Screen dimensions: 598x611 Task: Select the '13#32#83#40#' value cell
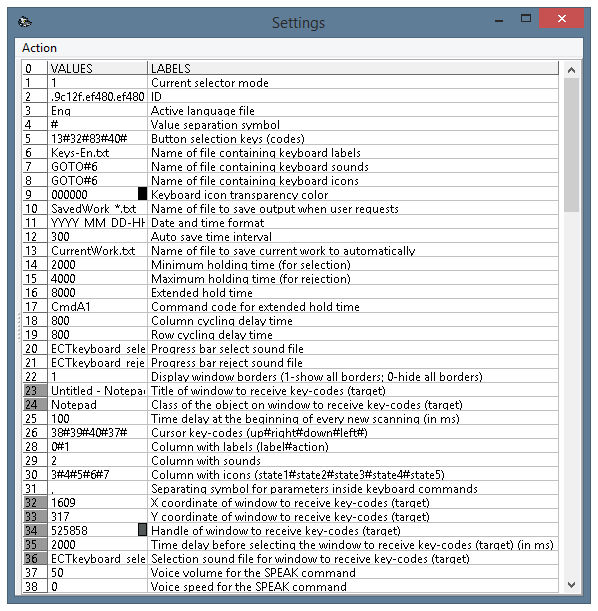coord(97,138)
